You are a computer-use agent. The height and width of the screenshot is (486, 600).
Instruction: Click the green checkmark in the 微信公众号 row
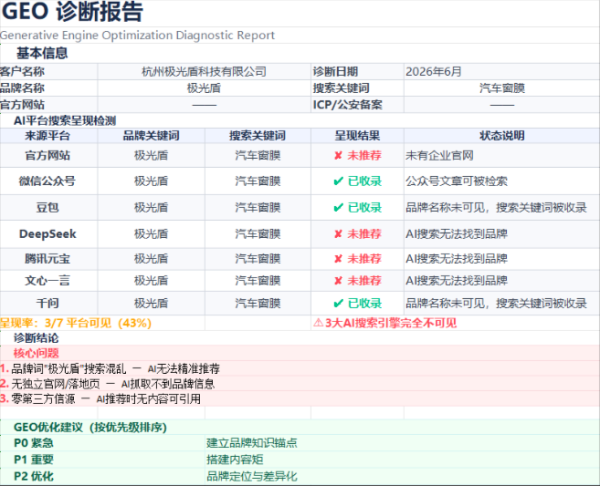pyautogui.click(x=338, y=181)
